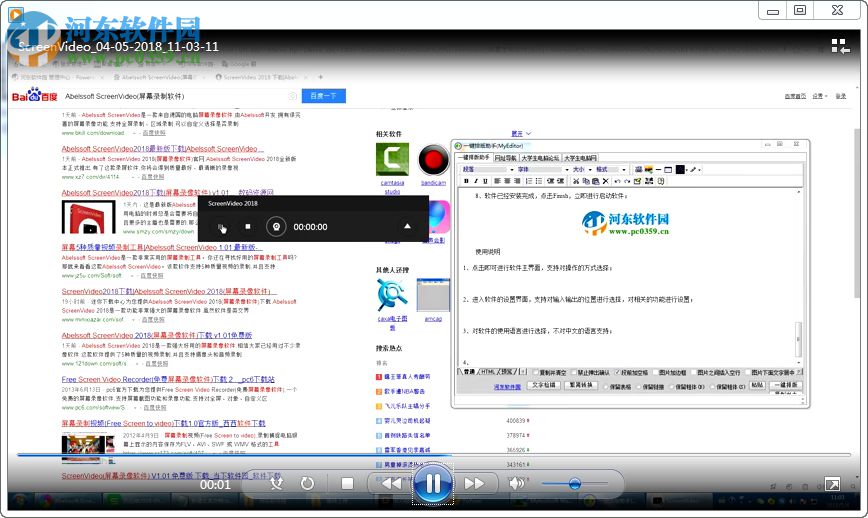Click the 百度一下 search button
This screenshot has width=868, height=518.
(324, 96)
